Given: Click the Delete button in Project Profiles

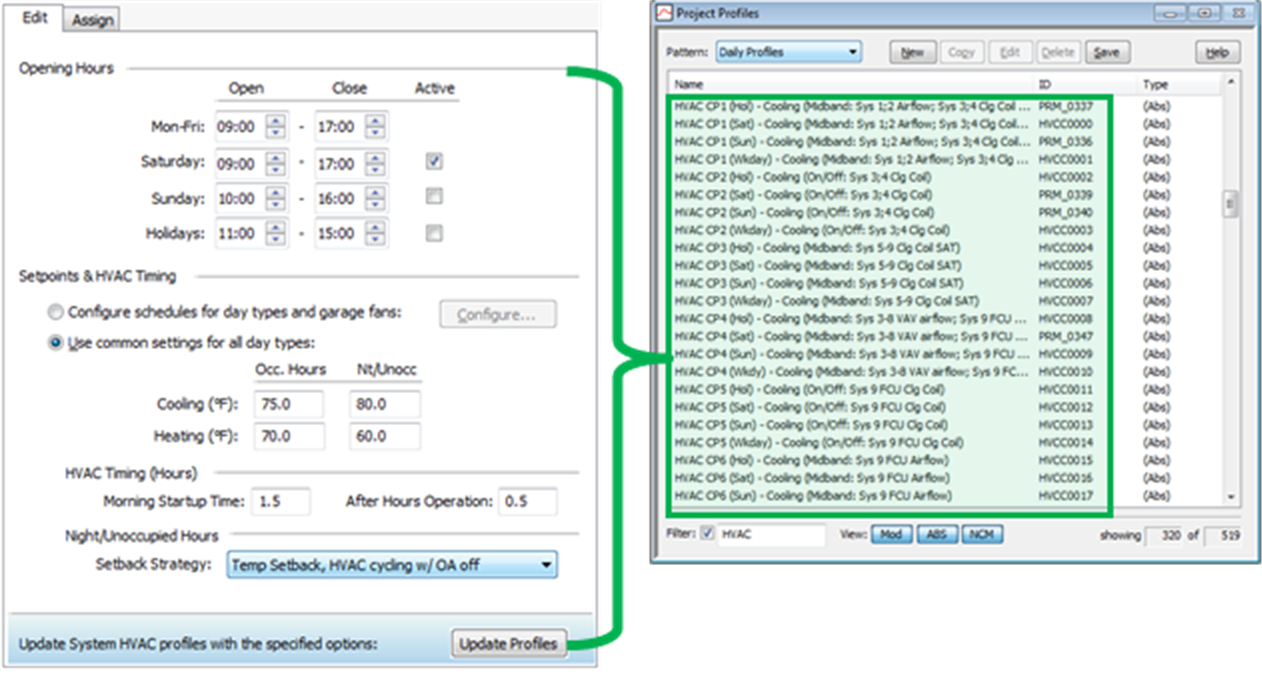Looking at the screenshot, I should (x=1058, y=53).
